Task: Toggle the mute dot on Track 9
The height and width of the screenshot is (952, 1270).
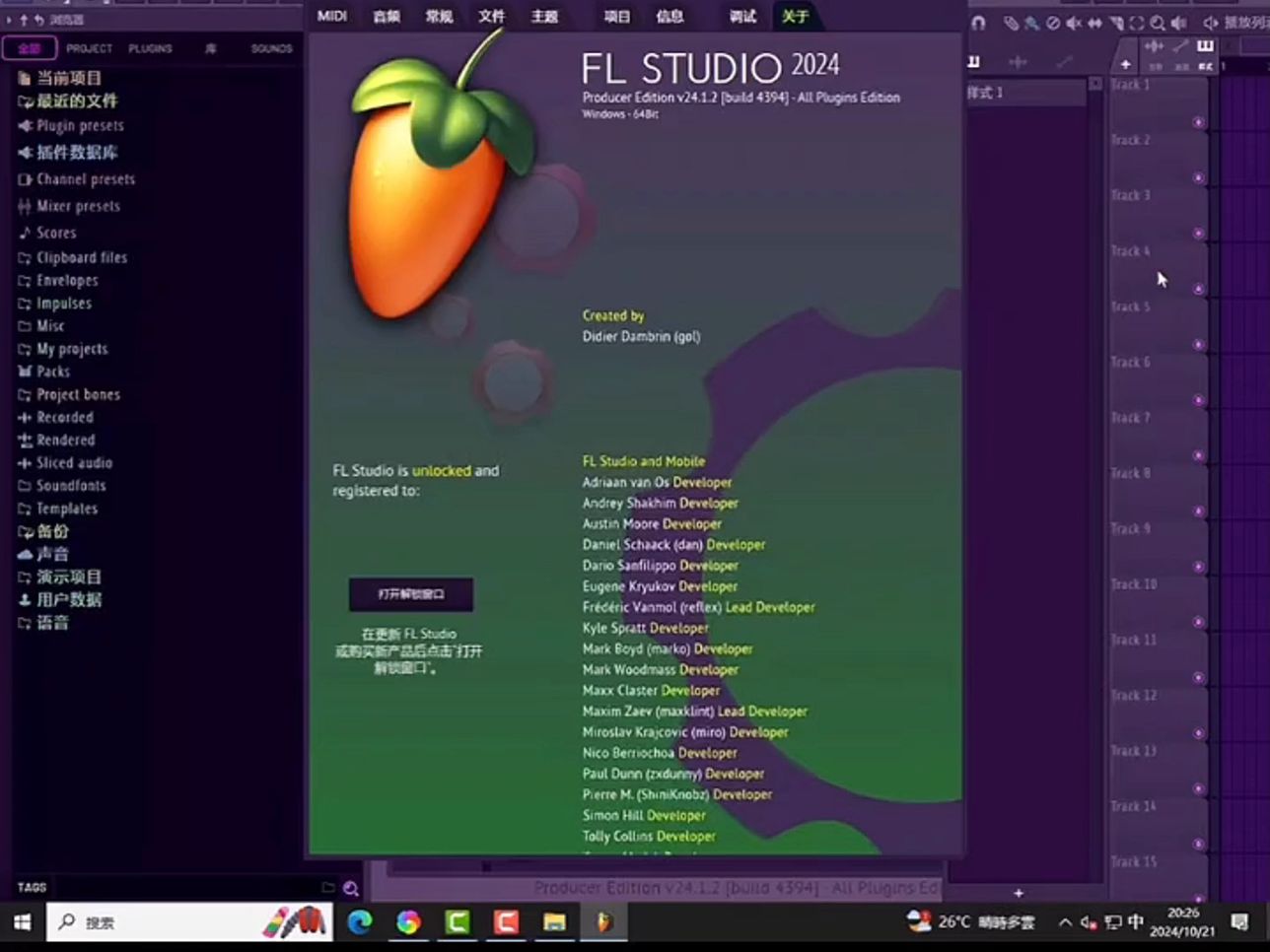Action: pyautogui.click(x=1198, y=567)
